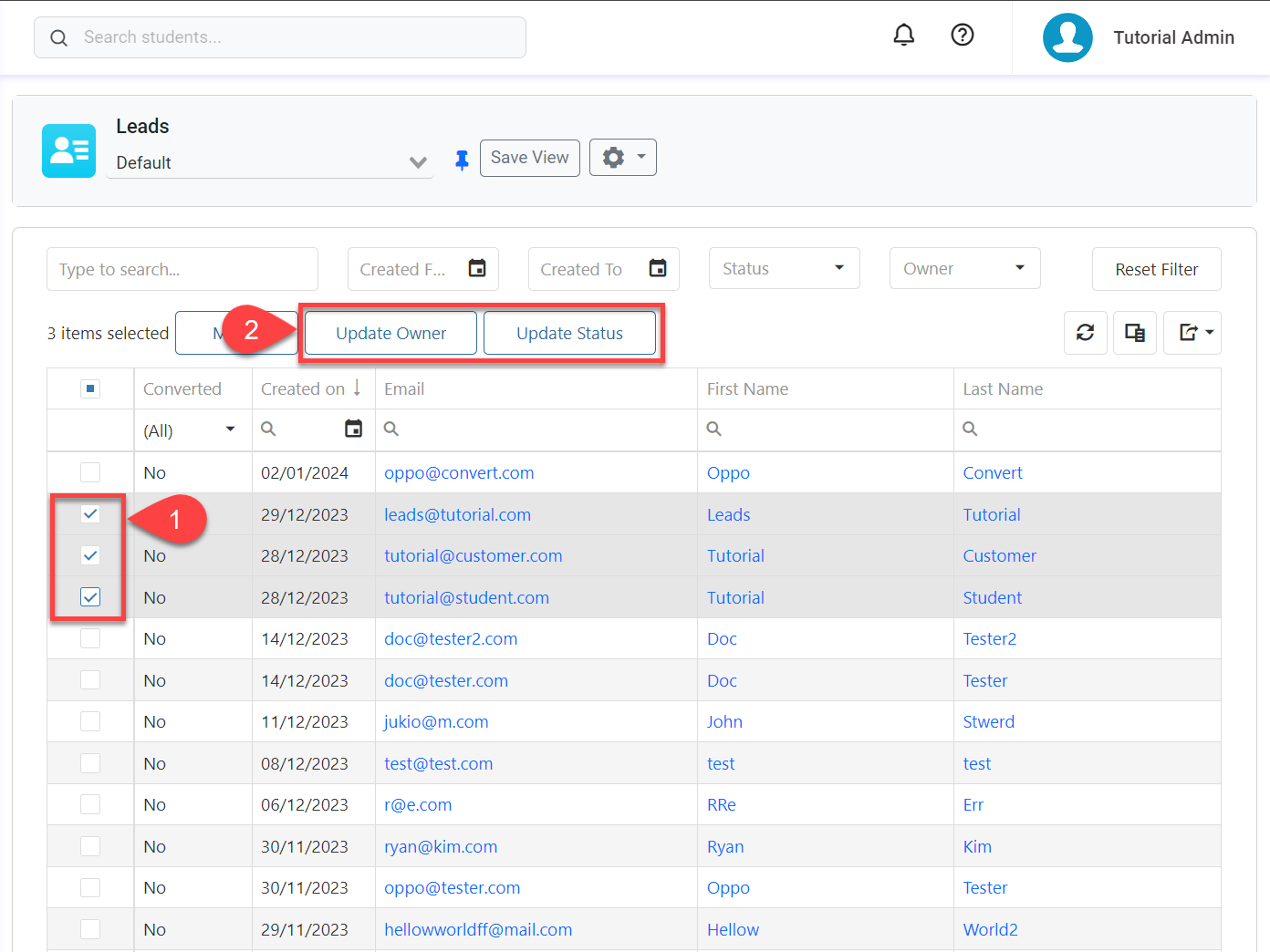Click the Reset Filter button

click(1156, 269)
